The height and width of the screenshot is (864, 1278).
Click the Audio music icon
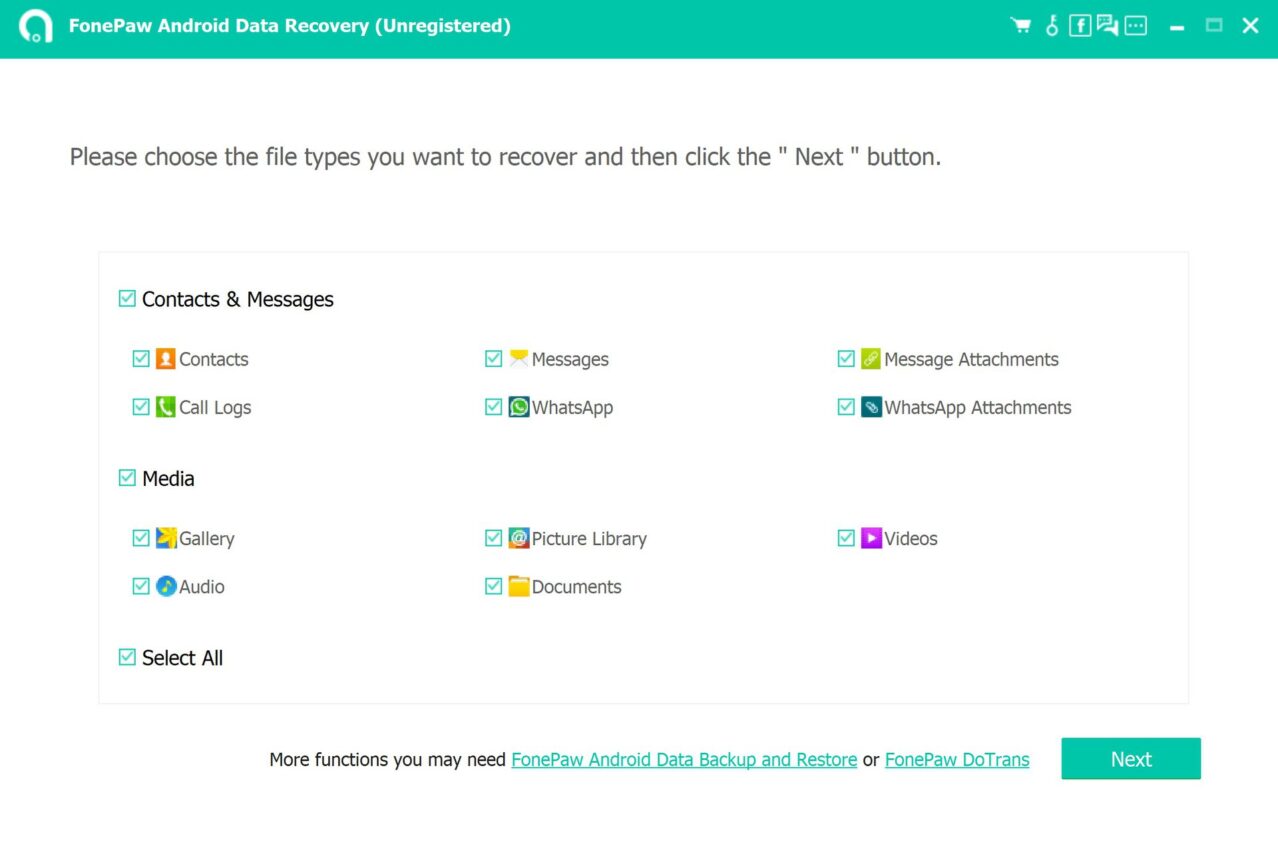tap(165, 586)
